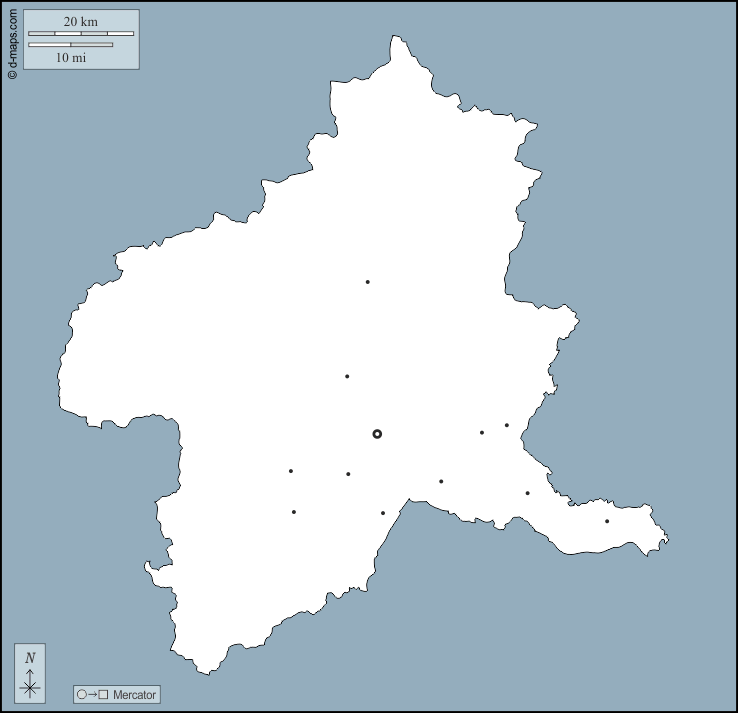The height and width of the screenshot is (713, 738).
Task: Select the city dot midway between northernmost dot and capital
Action: pyautogui.click(x=347, y=377)
